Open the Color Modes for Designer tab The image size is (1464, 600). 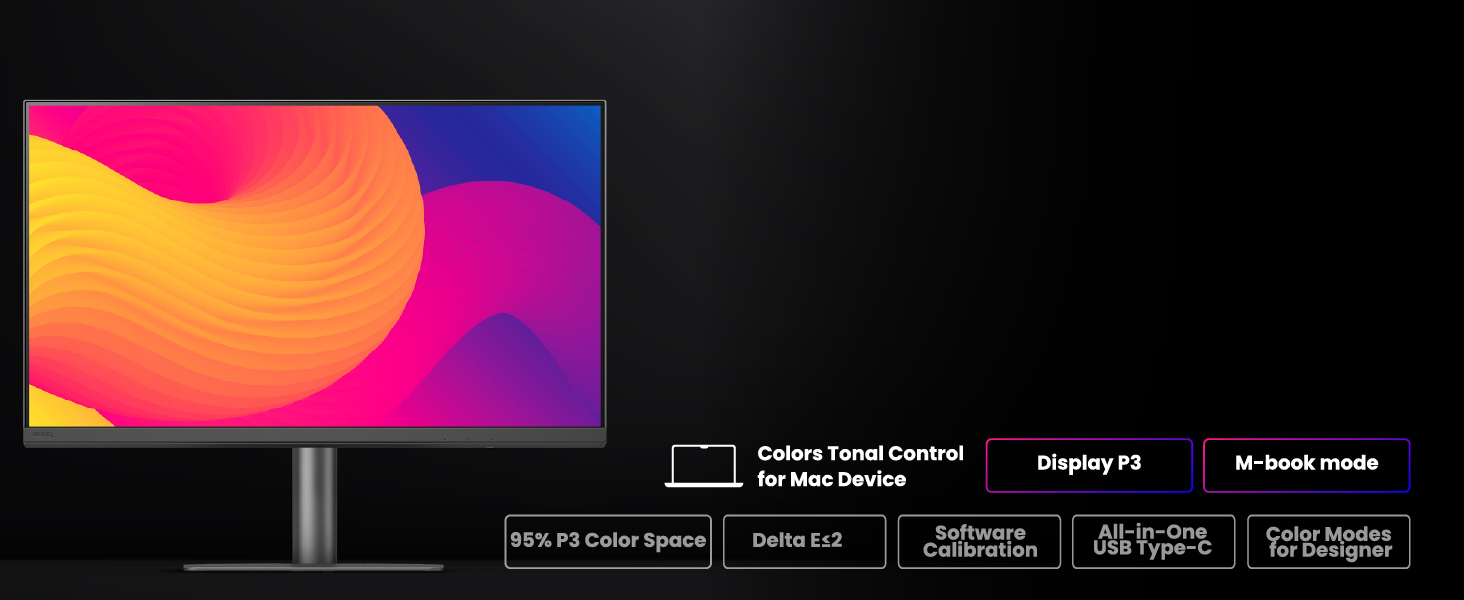(x=1328, y=541)
